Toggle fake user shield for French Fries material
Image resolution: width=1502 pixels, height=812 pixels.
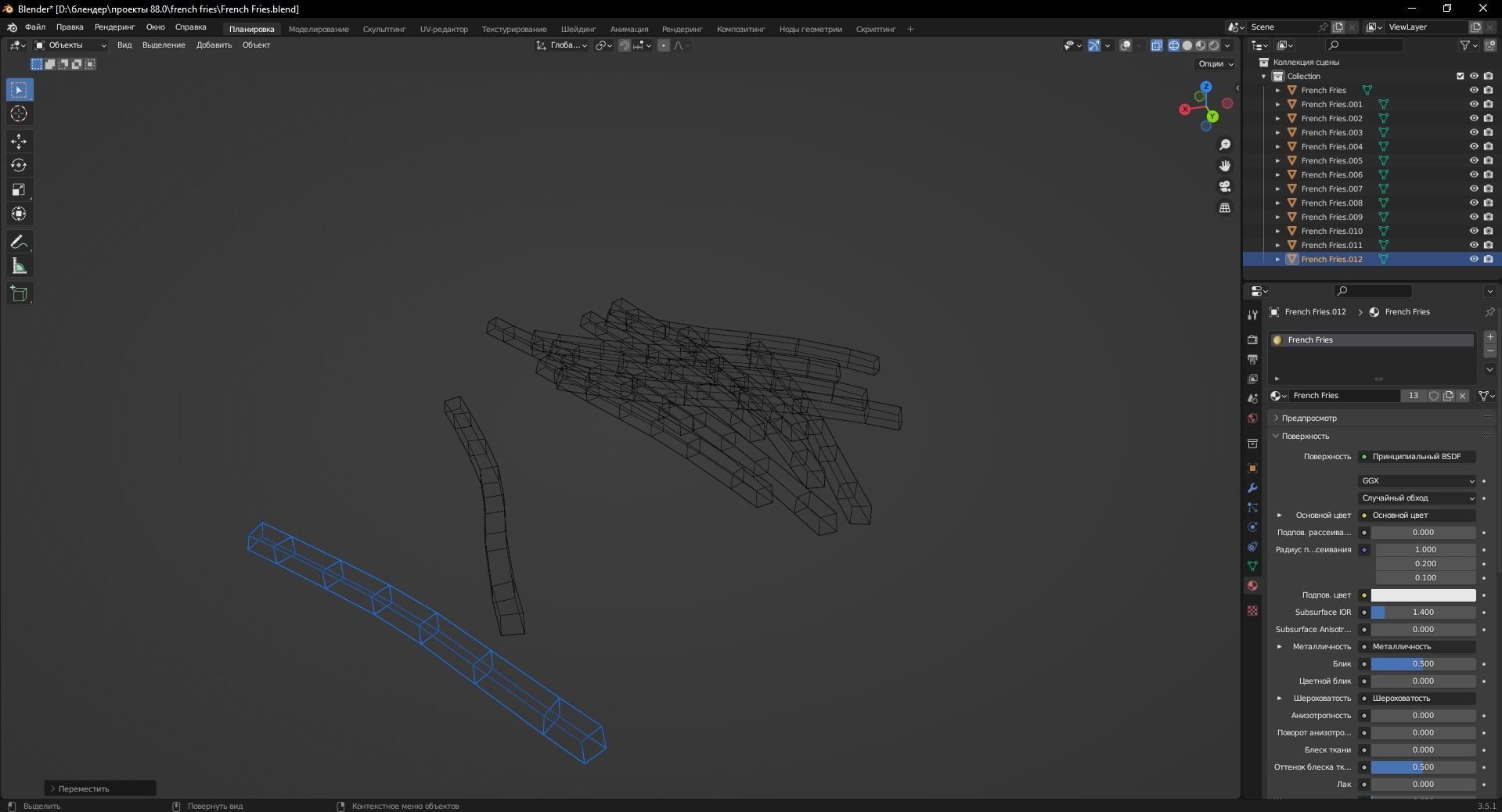[1434, 396]
